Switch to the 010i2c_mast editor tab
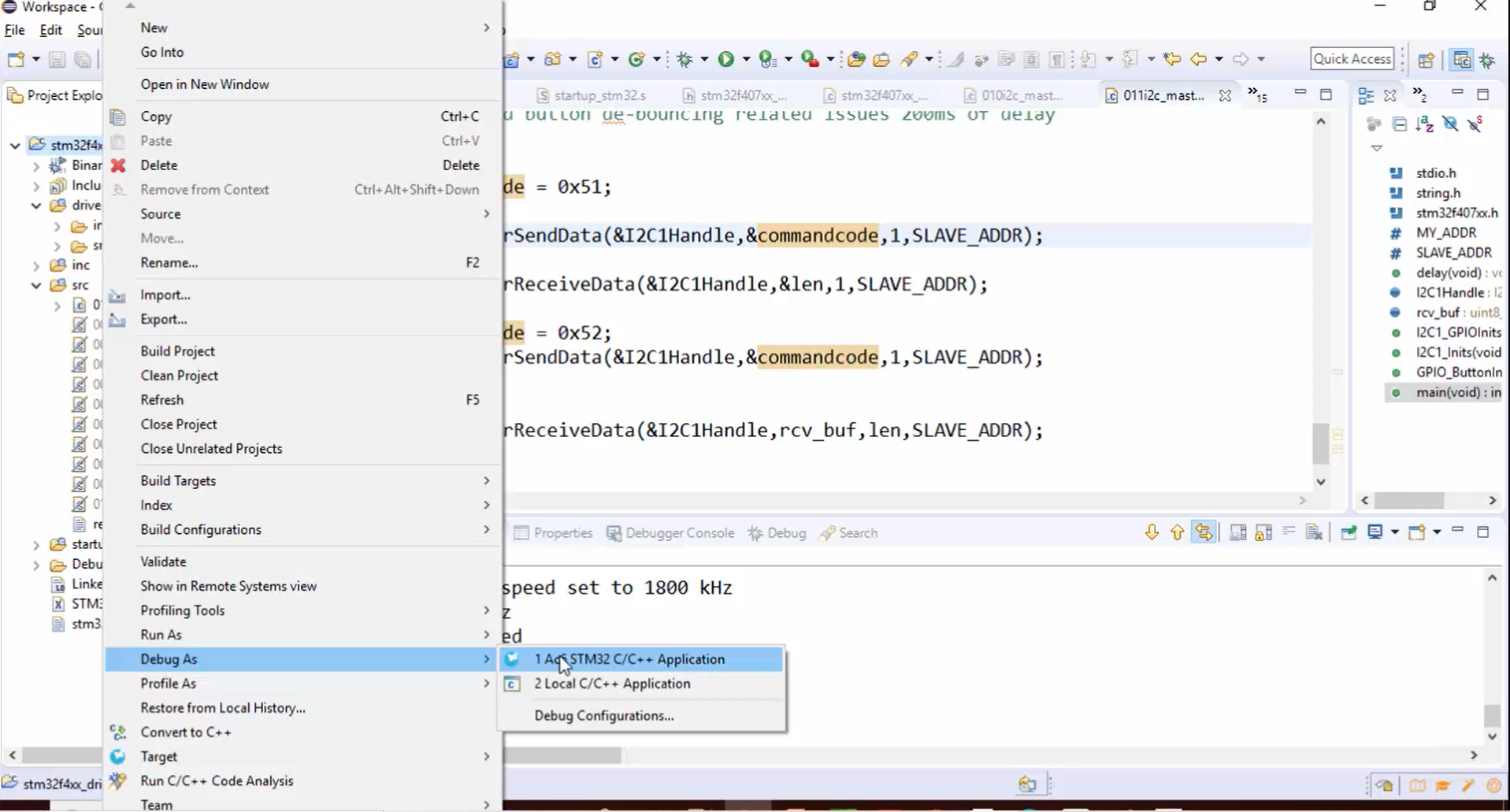 [1014, 95]
